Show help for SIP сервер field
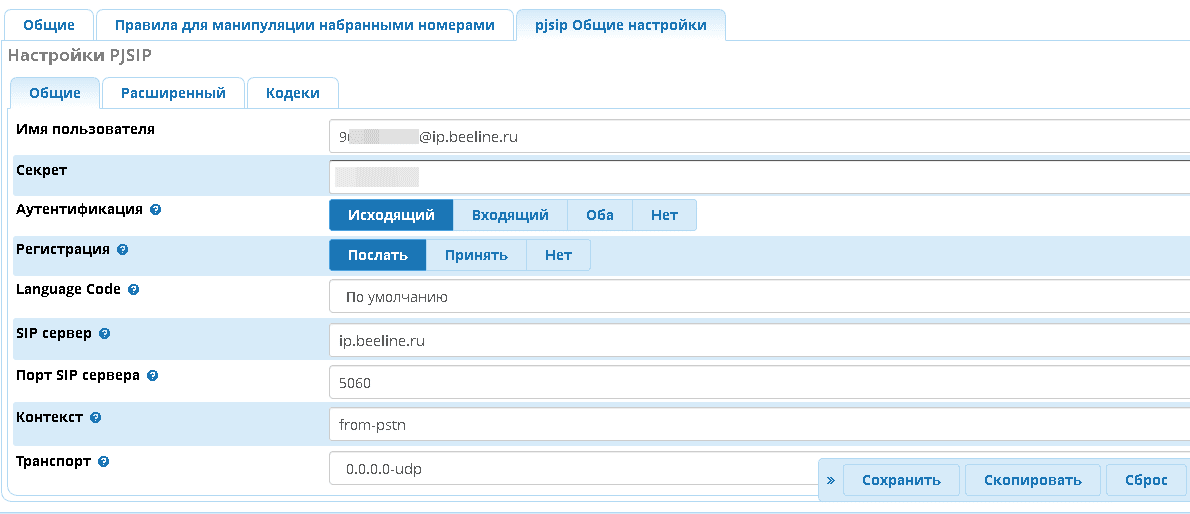The image size is (1190, 514). pos(105,334)
